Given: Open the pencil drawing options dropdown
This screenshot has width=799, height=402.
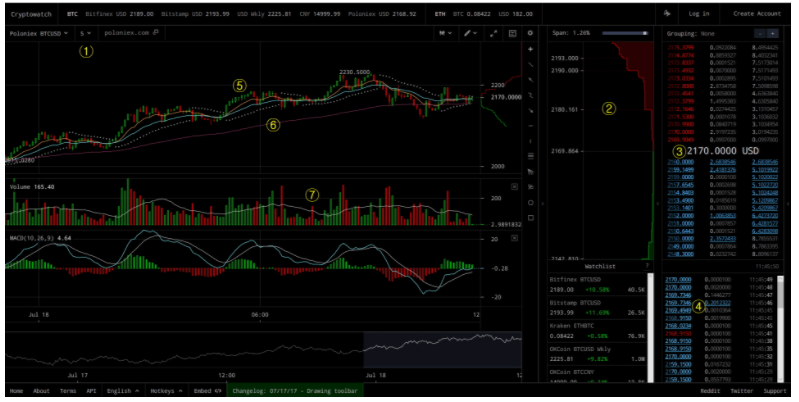Looking at the screenshot, I should pyautogui.click(x=470, y=33).
